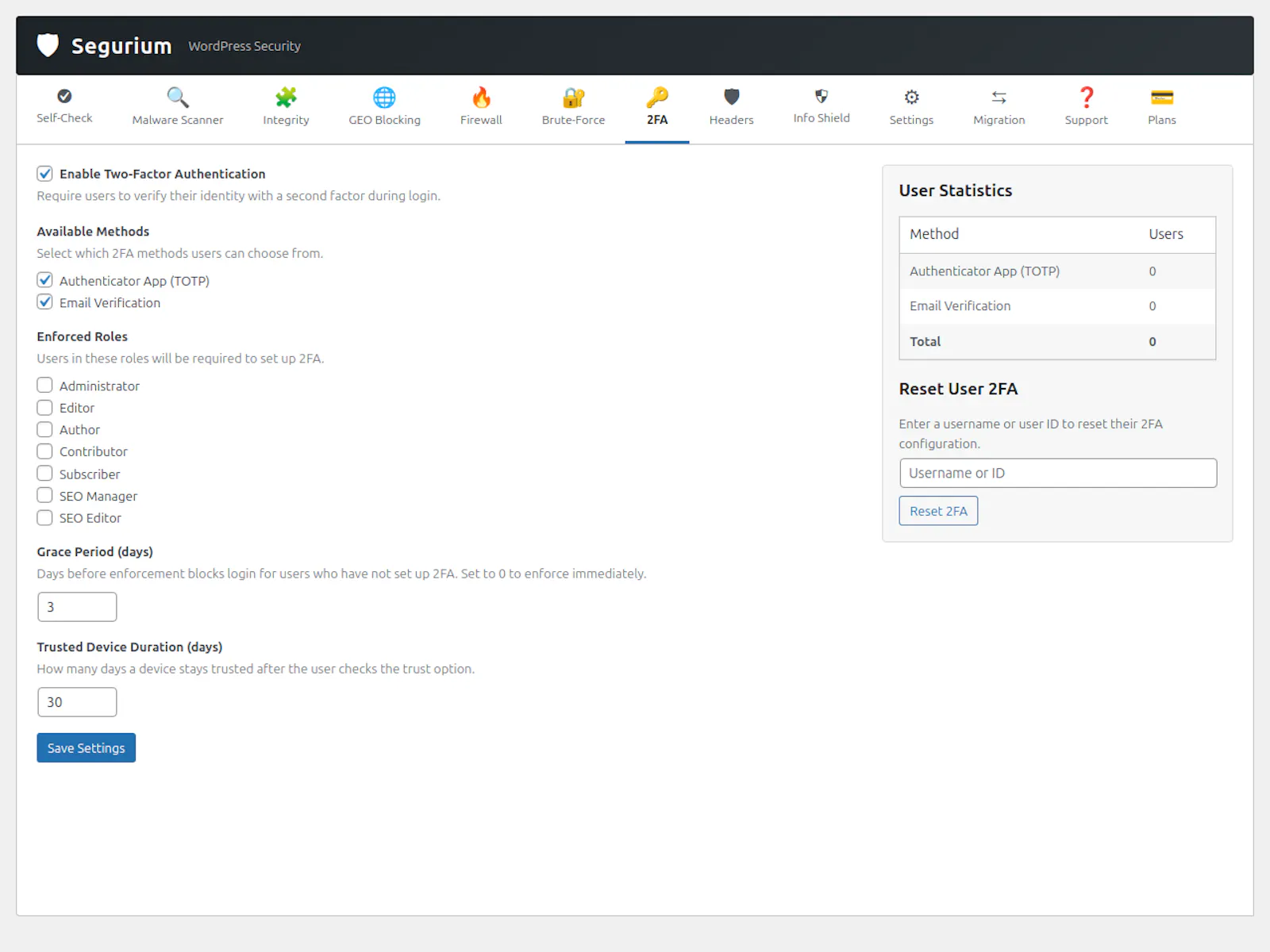Click the 2FA key icon
Image resolution: width=1270 pixels, height=952 pixels.
[657, 98]
